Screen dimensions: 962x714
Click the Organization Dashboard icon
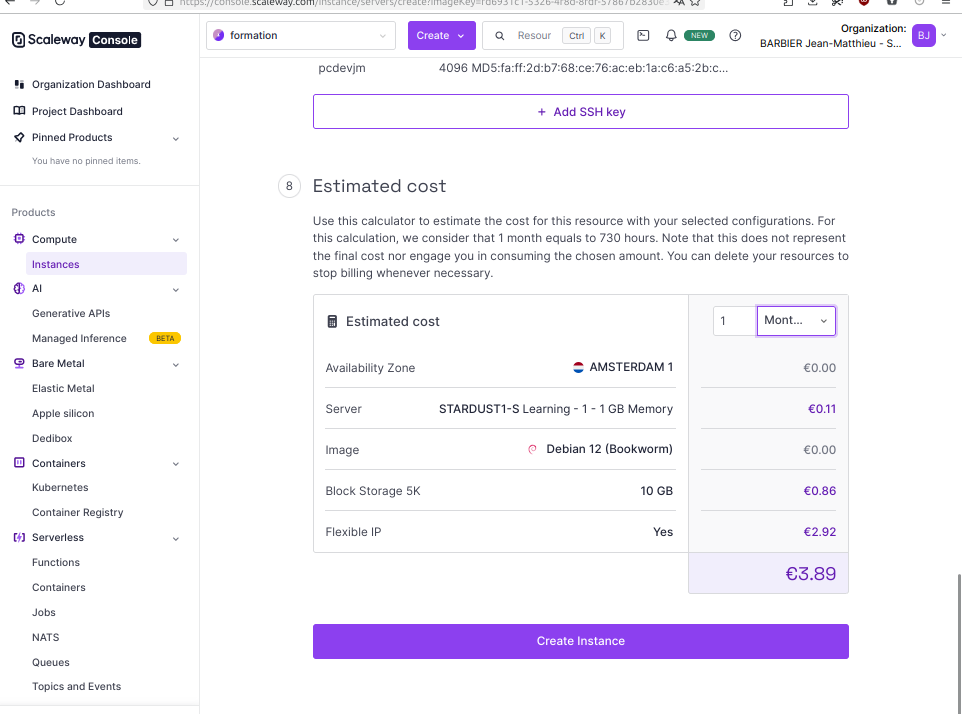[19, 84]
